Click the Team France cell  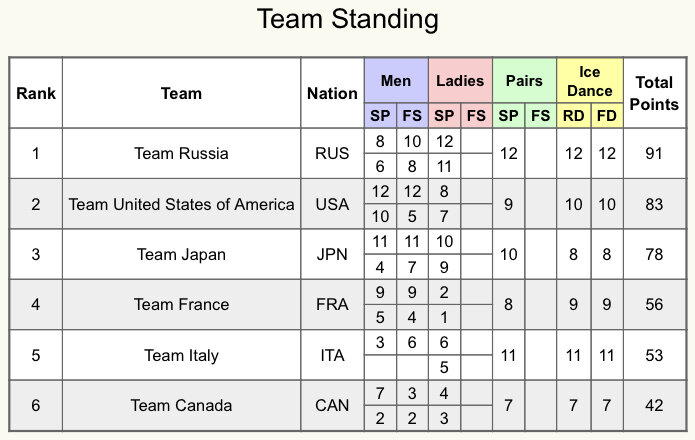(181, 304)
